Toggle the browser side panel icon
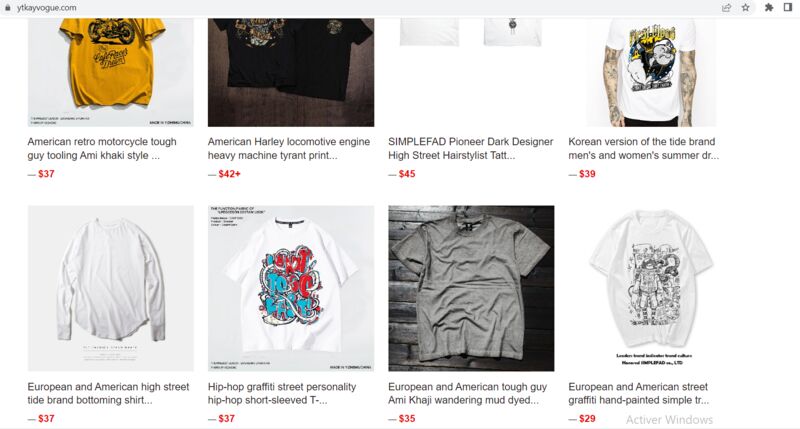This screenshot has height=429, width=800. (x=788, y=8)
